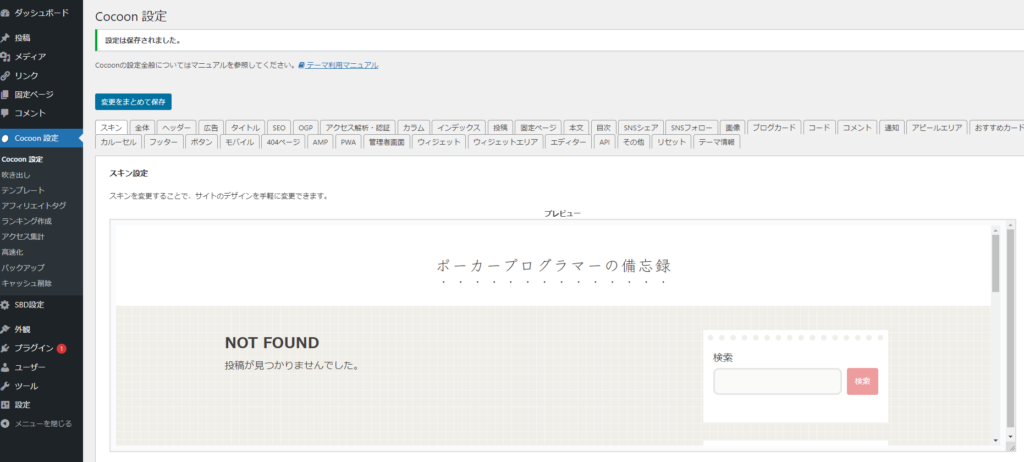Switch to the ボタン tab
Screen dimensions: 1024x462
tap(201, 142)
